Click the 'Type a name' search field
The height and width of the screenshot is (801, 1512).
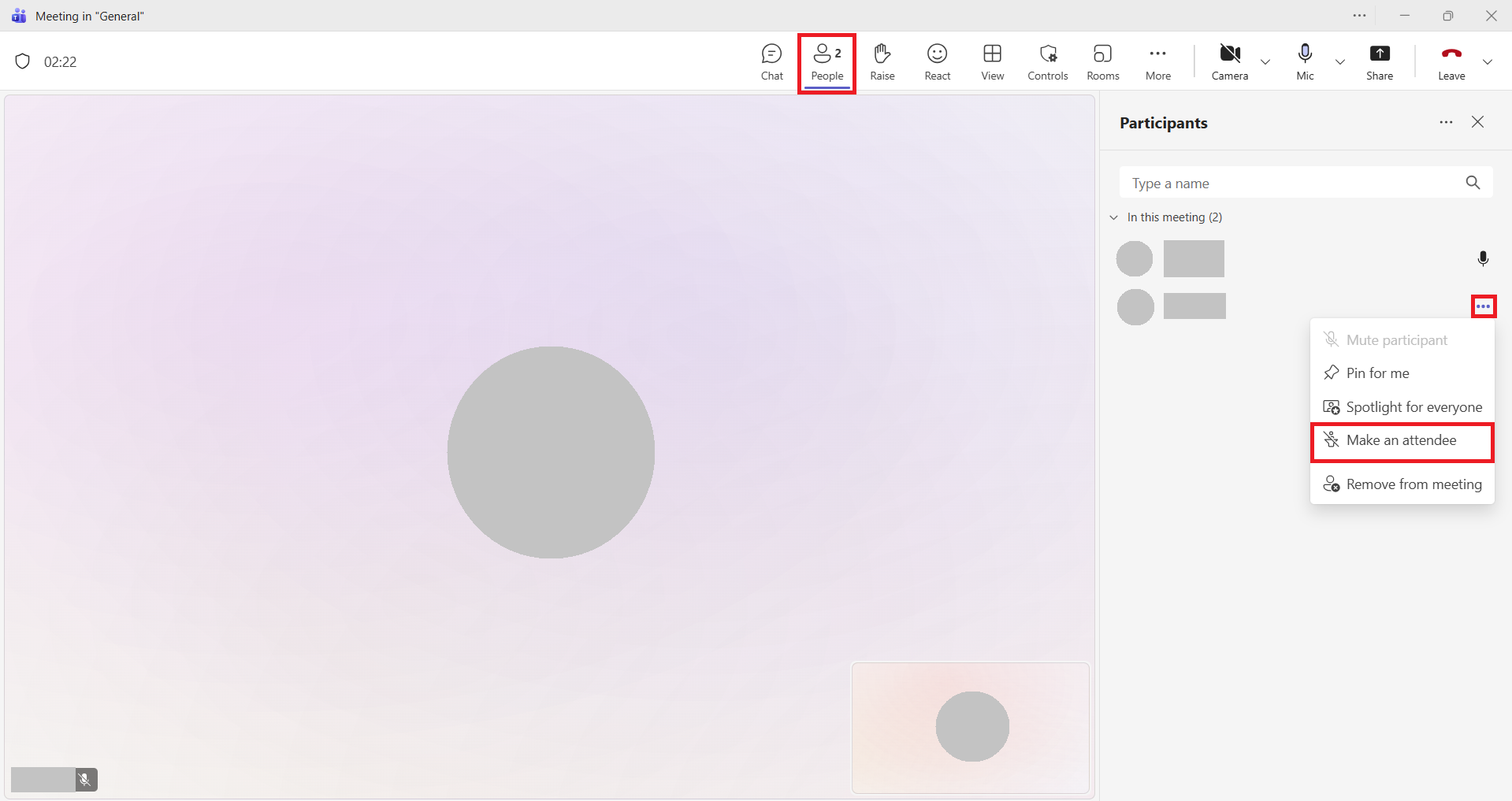click(1292, 184)
